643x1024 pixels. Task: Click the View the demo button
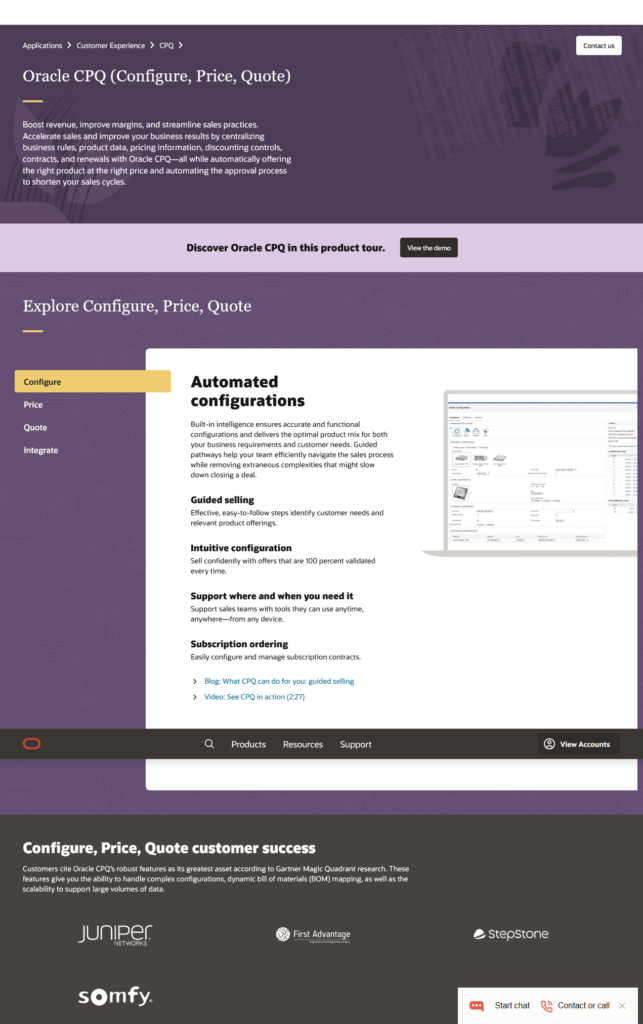point(429,248)
